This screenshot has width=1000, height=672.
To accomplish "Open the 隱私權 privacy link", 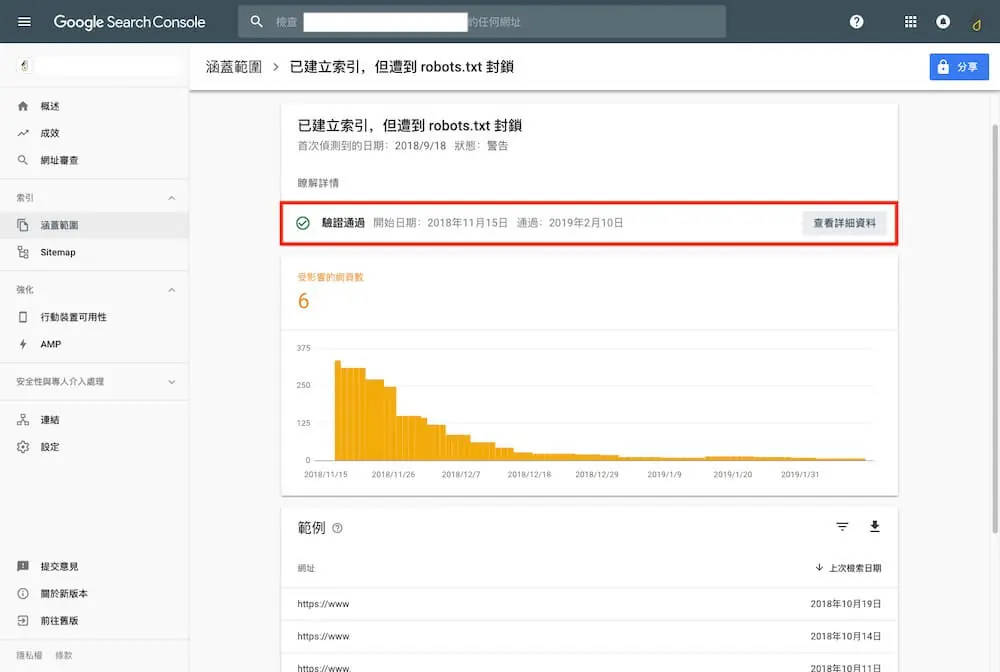I will 29,655.
